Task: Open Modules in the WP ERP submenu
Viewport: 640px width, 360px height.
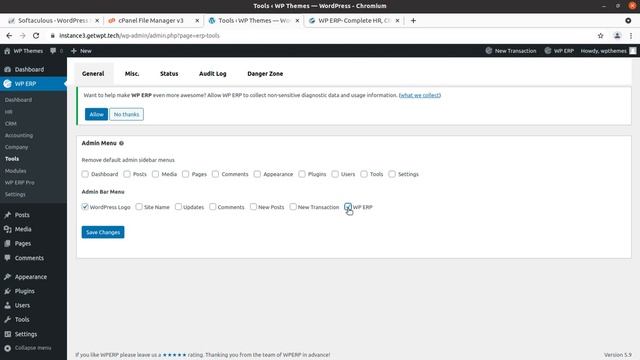Action: click(x=16, y=171)
